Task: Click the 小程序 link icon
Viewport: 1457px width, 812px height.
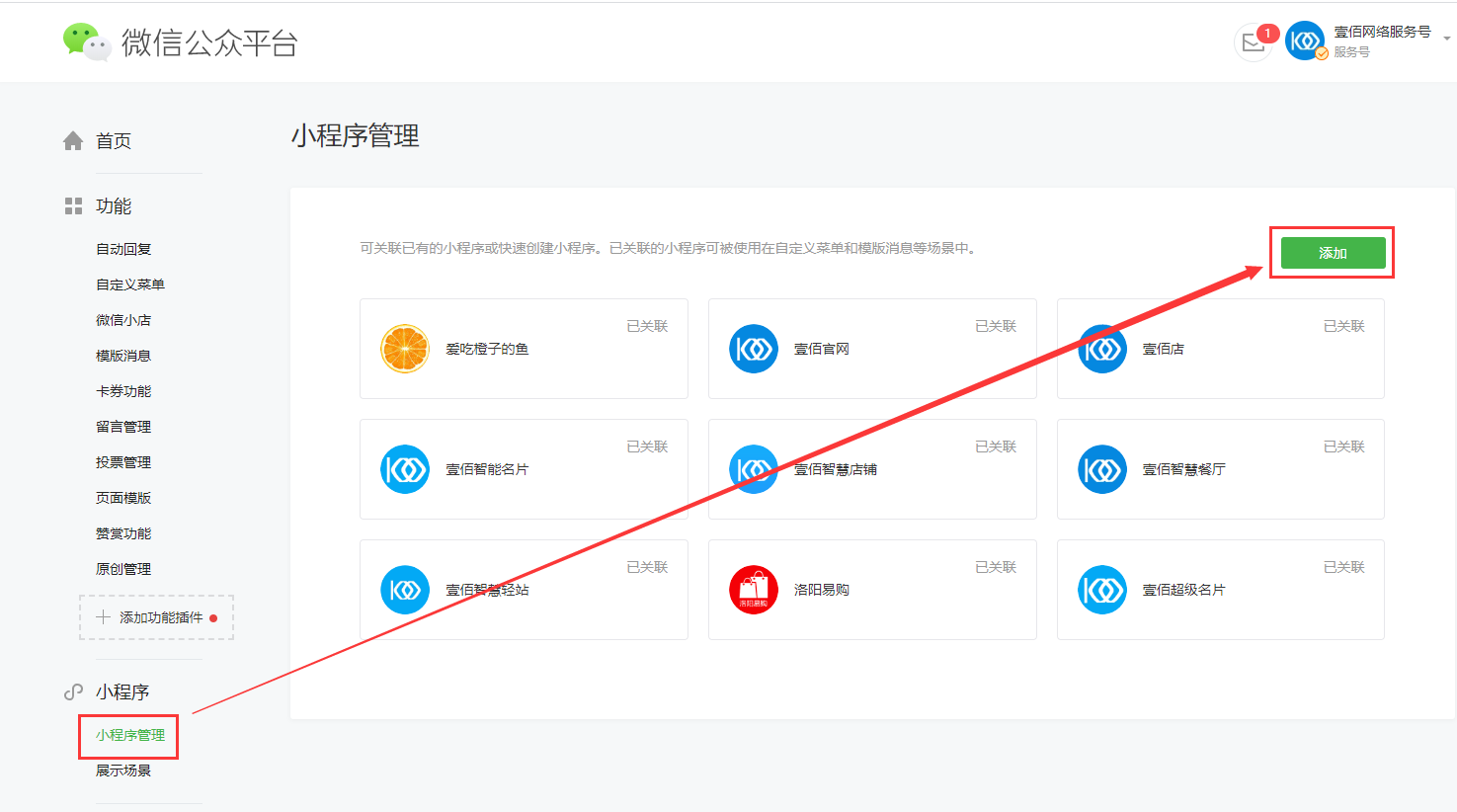Action: [x=73, y=691]
